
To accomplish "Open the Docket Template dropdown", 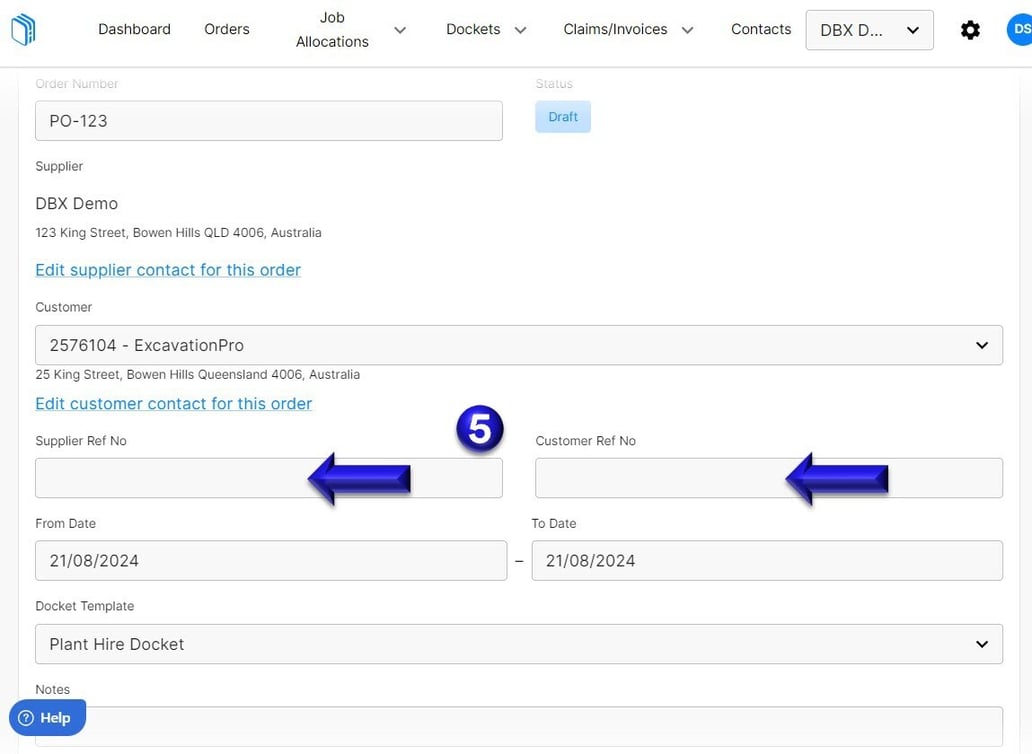I will click(518, 644).
